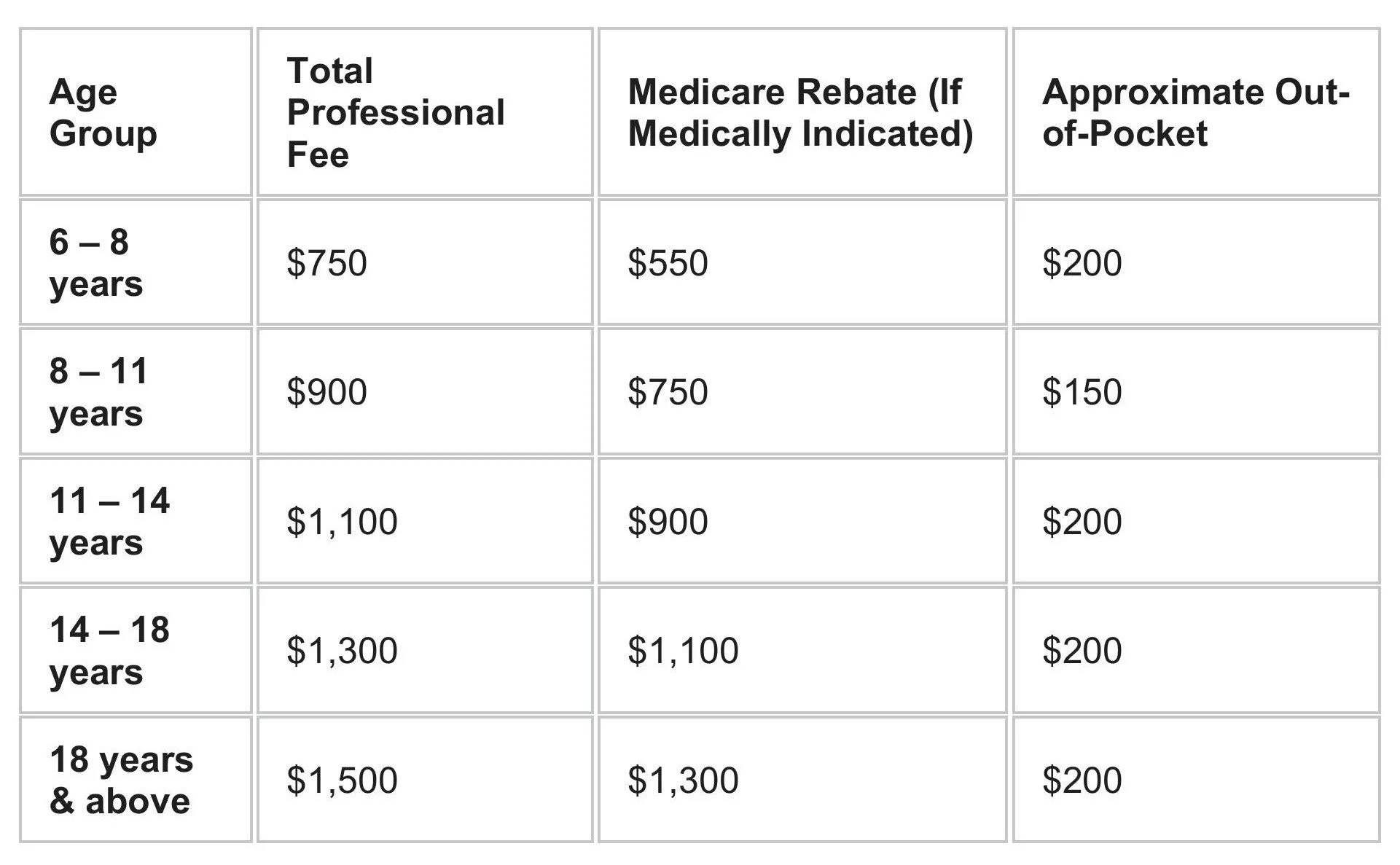Select the $750 Medicare rebate cell
Viewport: 1400px width, 865px height.
668,392
